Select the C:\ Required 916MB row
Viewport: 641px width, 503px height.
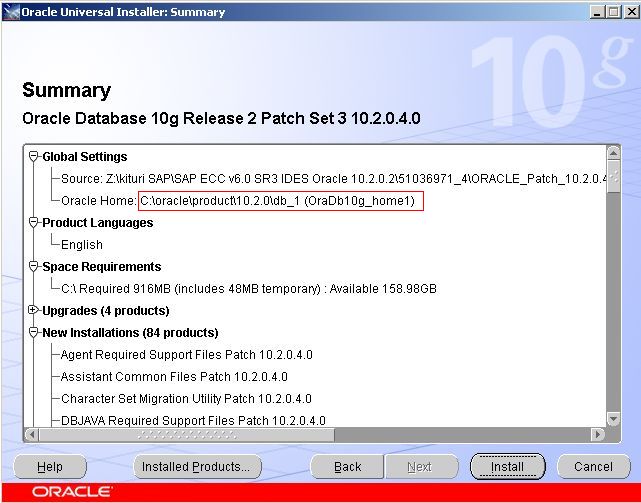249,289
